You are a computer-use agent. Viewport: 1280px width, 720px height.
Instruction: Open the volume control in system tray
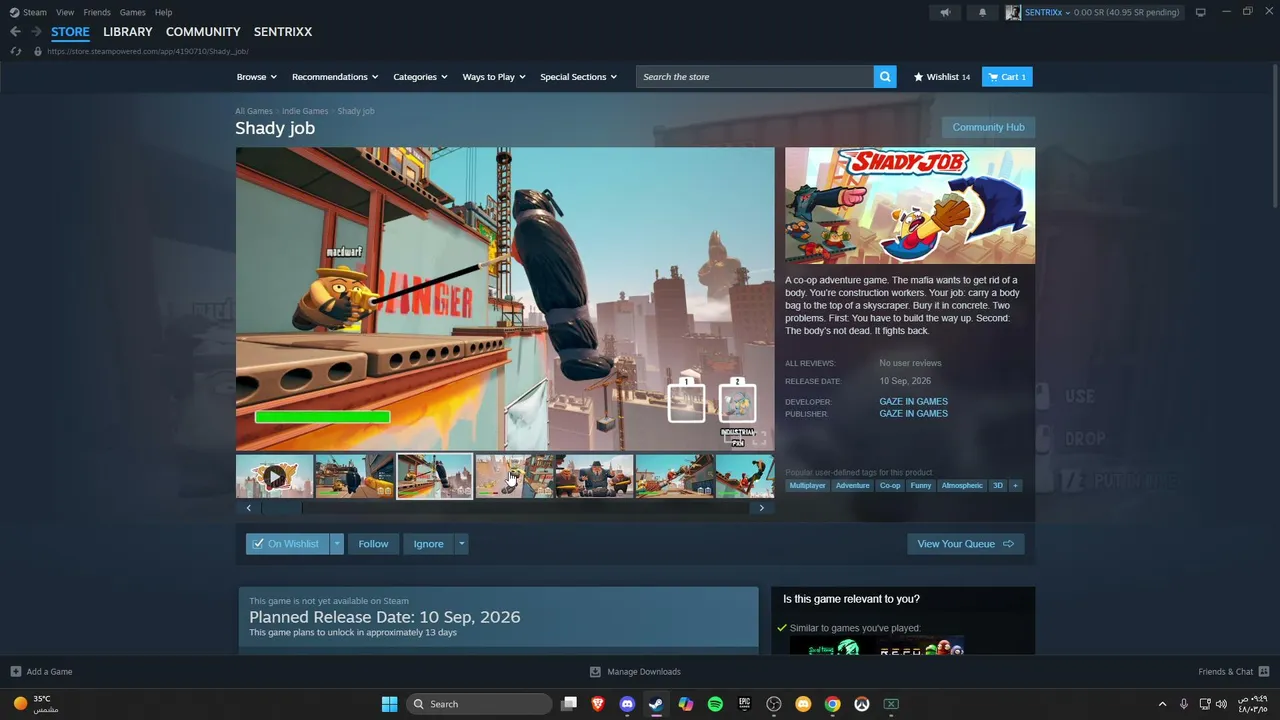pyautogui.click(x=1223, y=704)
